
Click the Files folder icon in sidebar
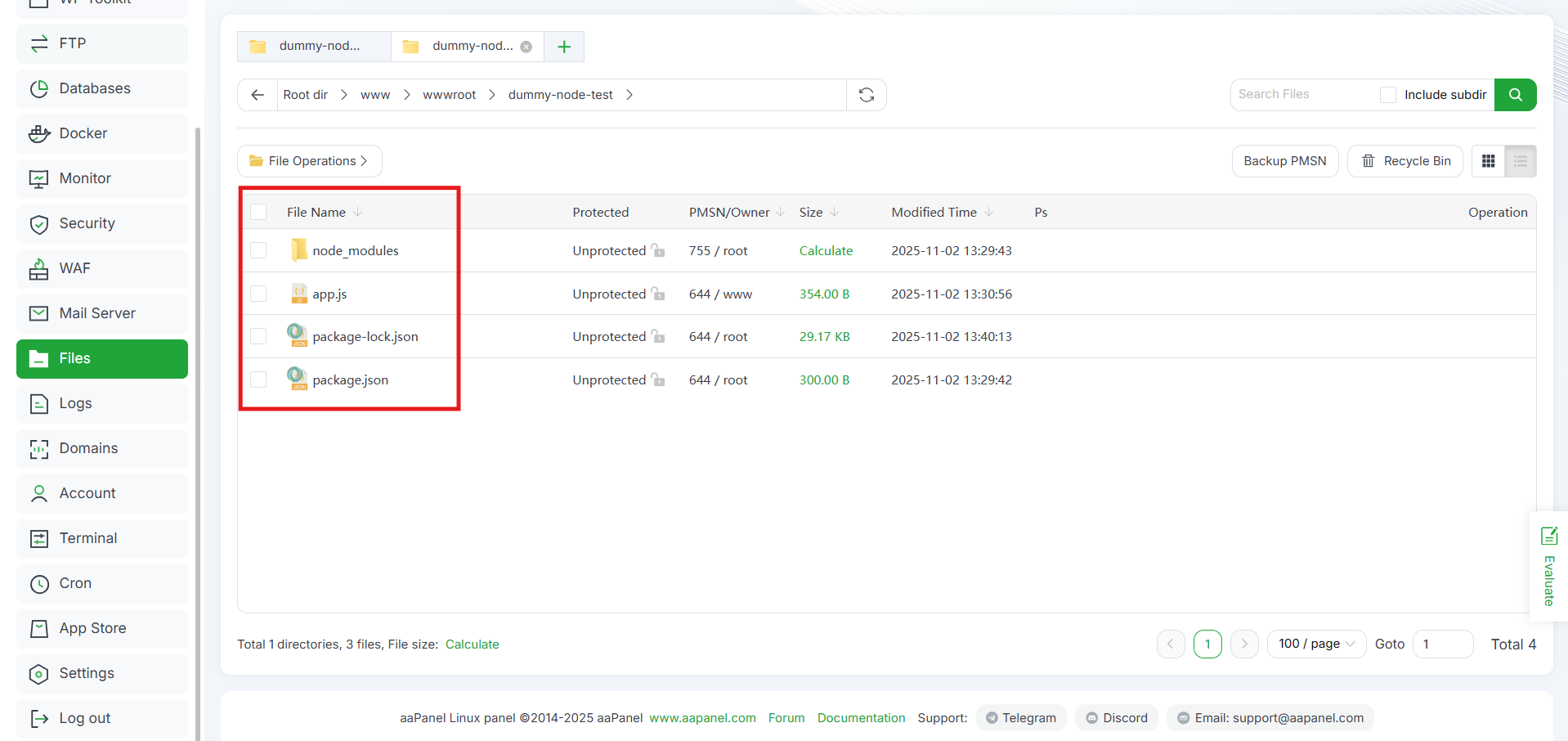coord(38,358)
